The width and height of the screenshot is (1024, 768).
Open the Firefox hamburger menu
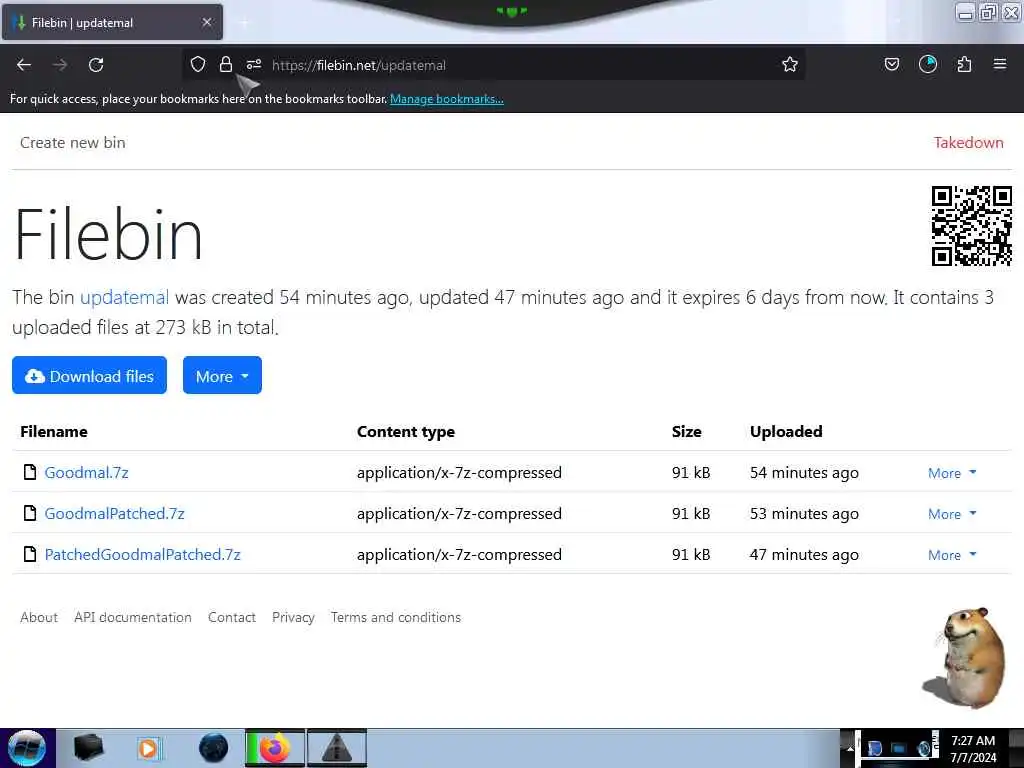(x=1000, y=64)
